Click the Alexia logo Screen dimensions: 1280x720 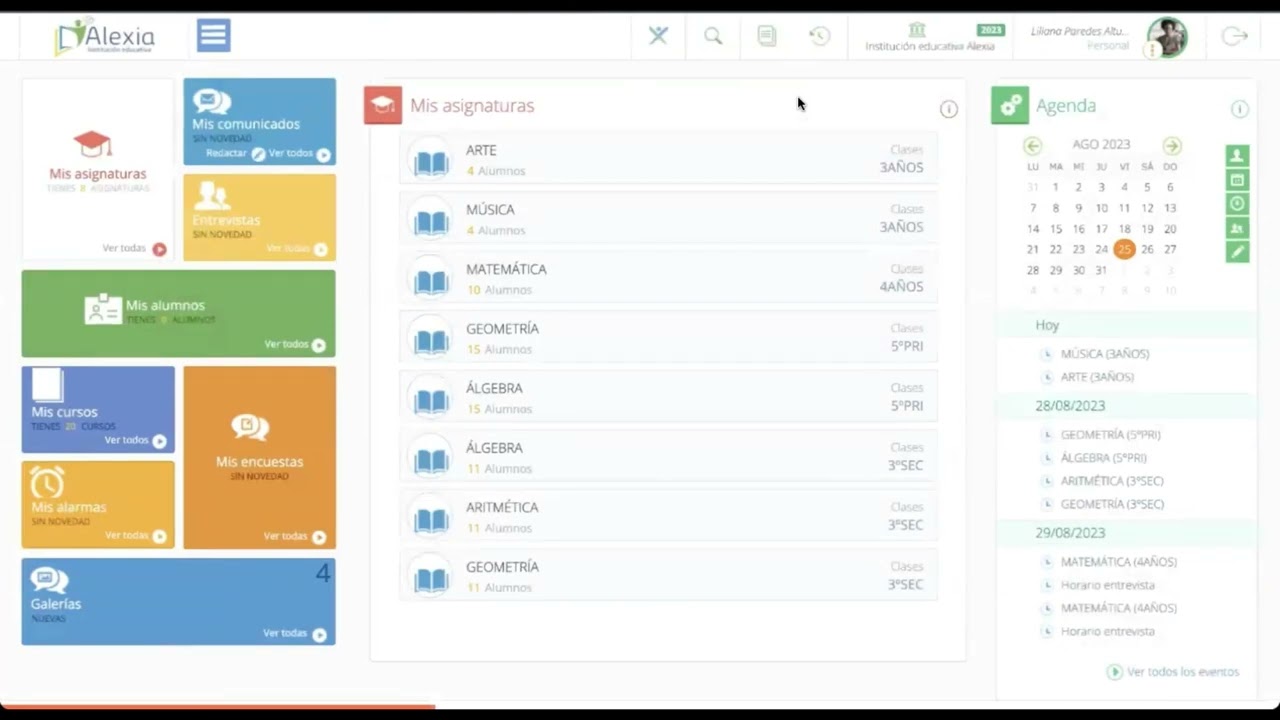105,36
